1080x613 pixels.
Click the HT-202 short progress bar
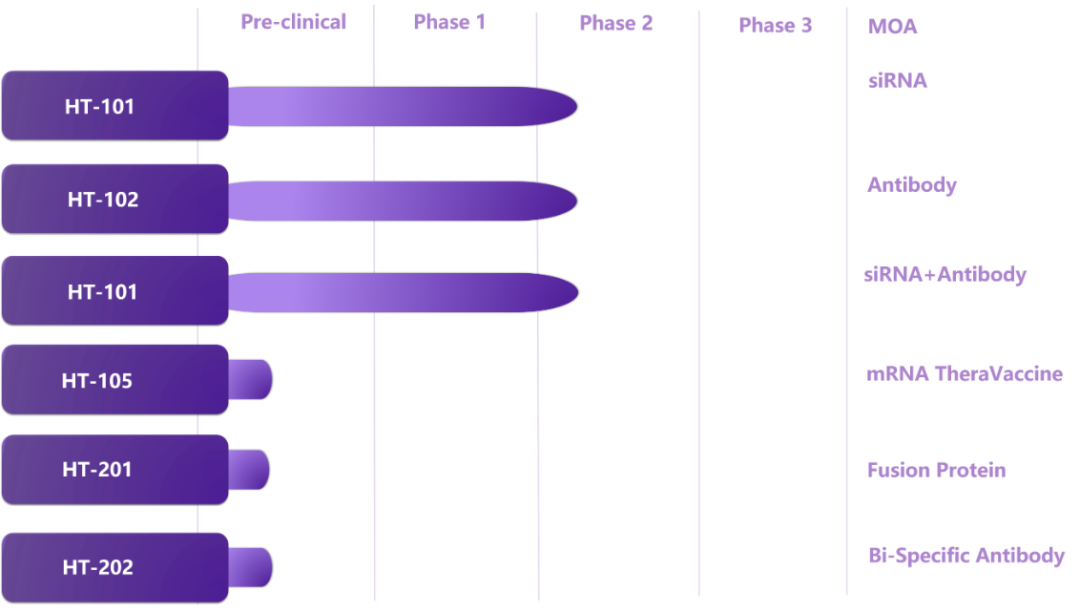tap(251, 568)
